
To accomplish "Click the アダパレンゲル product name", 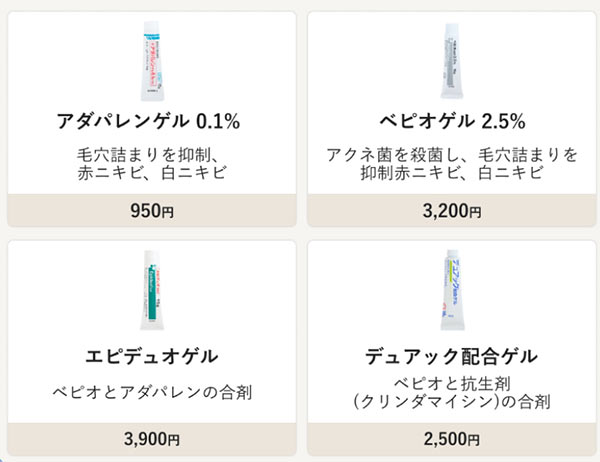I will point(124,122).
